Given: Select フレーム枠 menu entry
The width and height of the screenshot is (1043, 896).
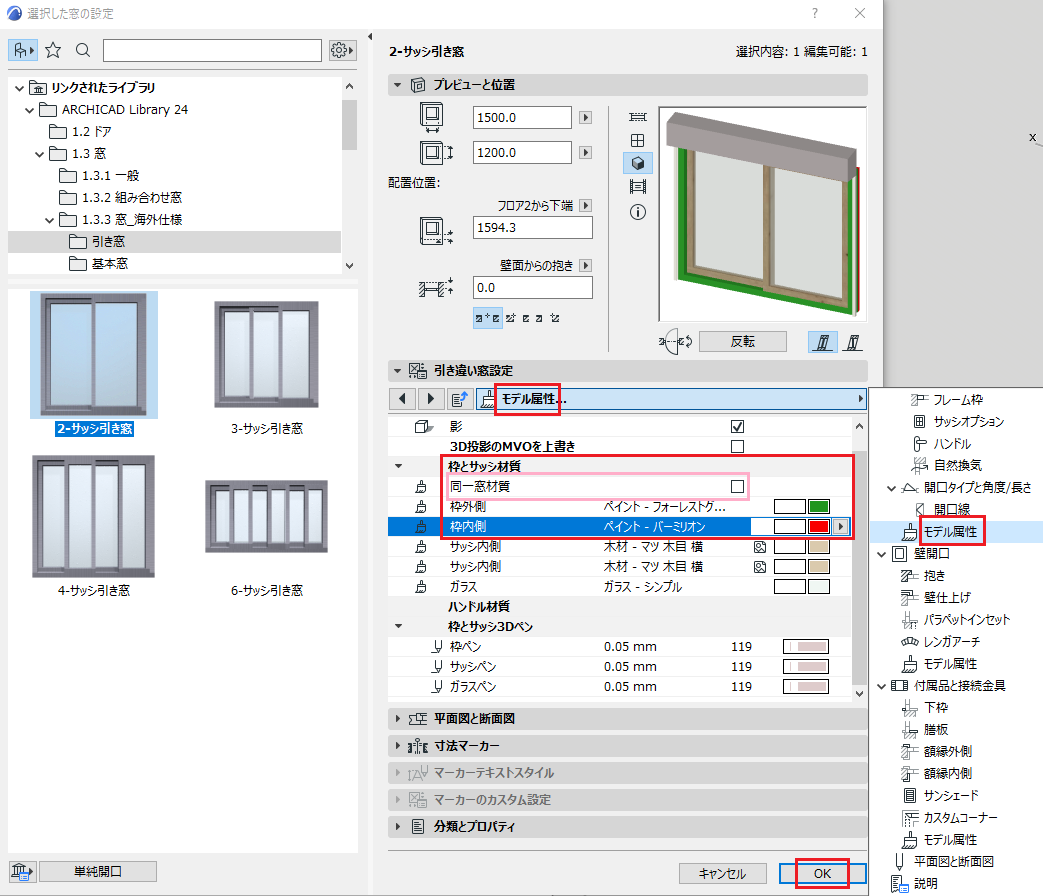Looking at the screenshot, I should point(957,400).
